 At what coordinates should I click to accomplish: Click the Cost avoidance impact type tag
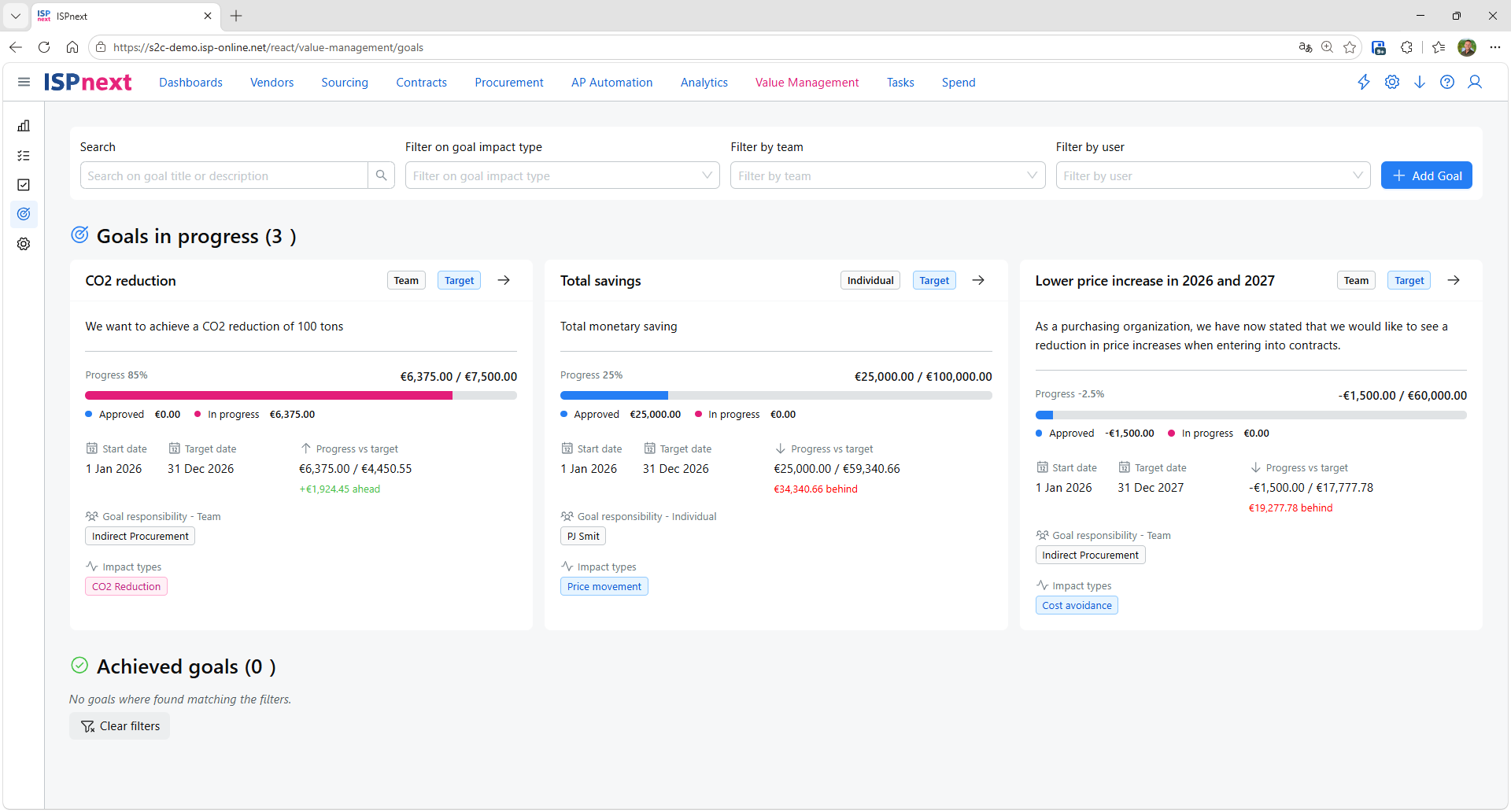click(x=1077, y=605)
